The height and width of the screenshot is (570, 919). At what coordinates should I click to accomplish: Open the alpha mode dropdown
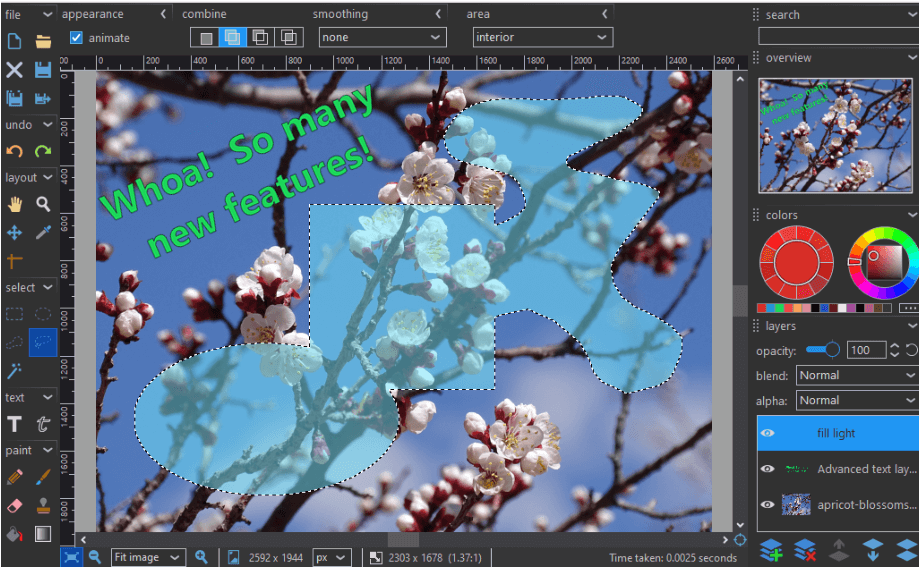857,401
